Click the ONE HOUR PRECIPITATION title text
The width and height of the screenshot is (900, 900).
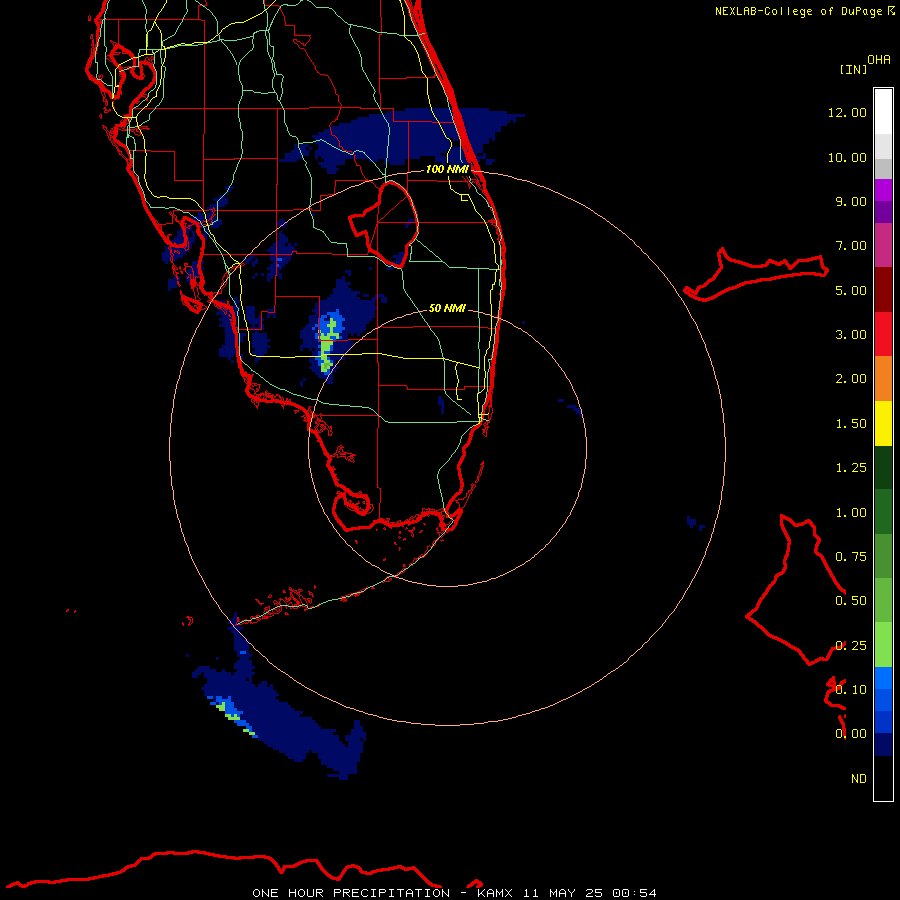pyautogui.click(x=351, y=893)
